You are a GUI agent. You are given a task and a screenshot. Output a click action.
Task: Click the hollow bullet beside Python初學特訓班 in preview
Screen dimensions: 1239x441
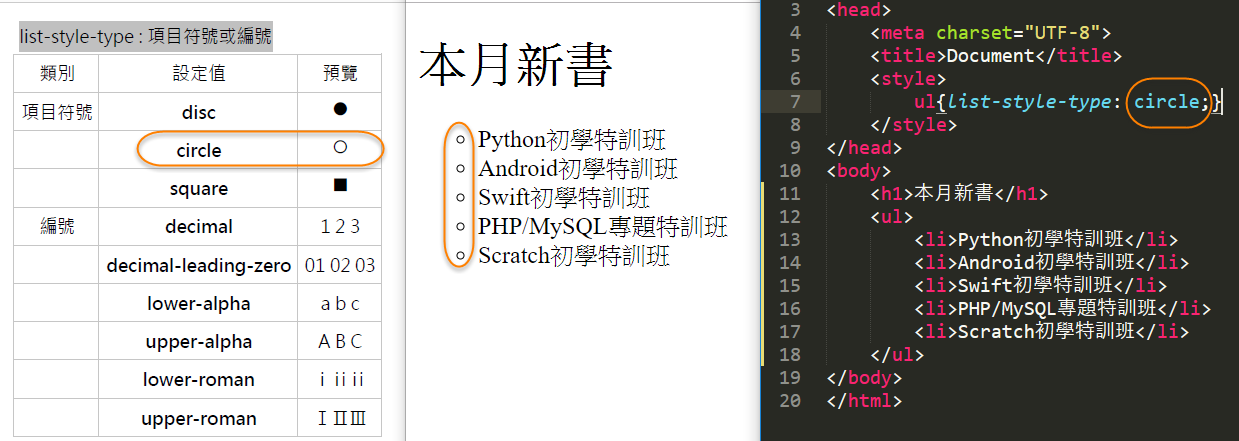click(460, 140)
